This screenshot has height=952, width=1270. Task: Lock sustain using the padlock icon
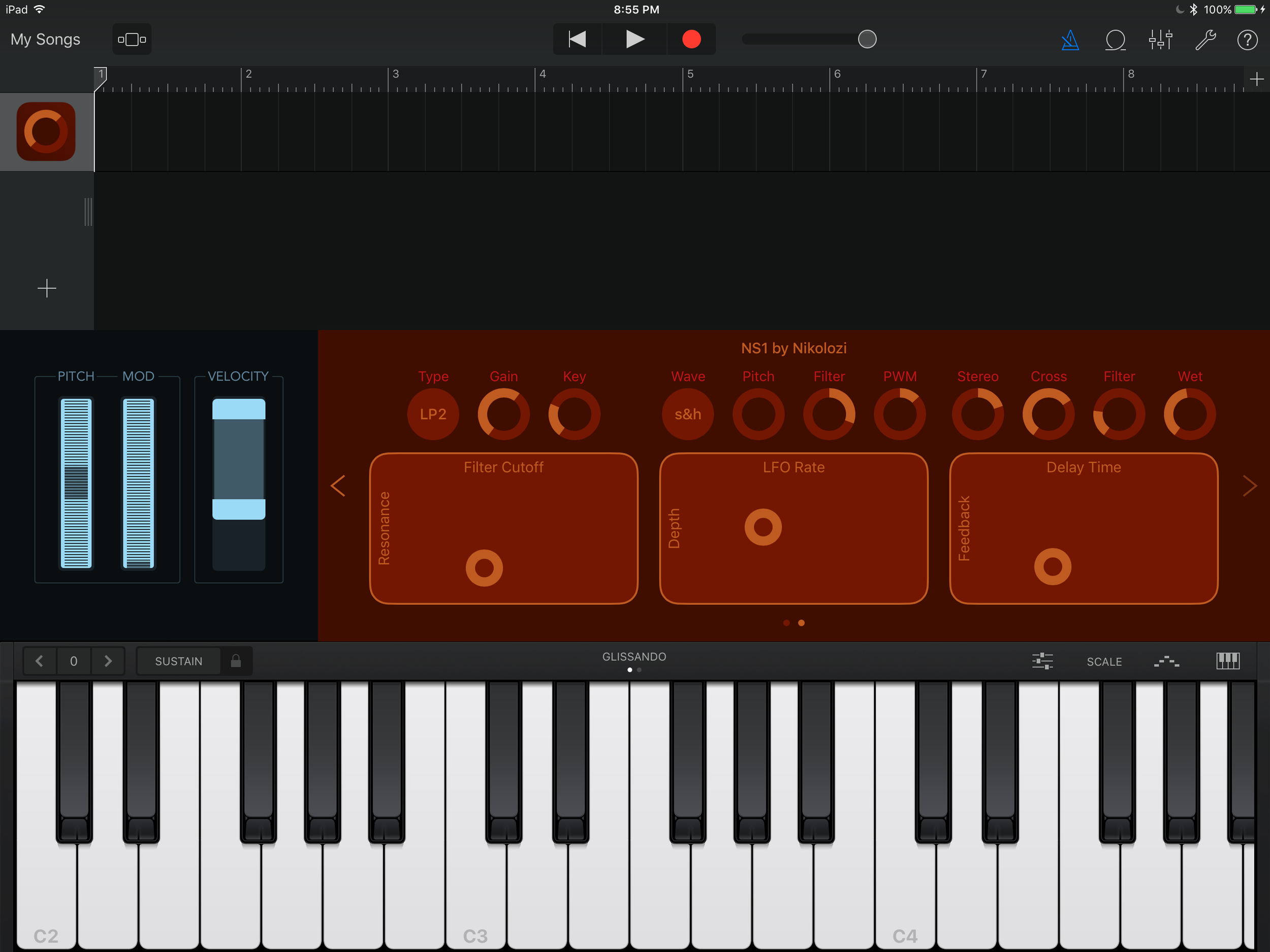pyautogui.click(x=236, y=661)
